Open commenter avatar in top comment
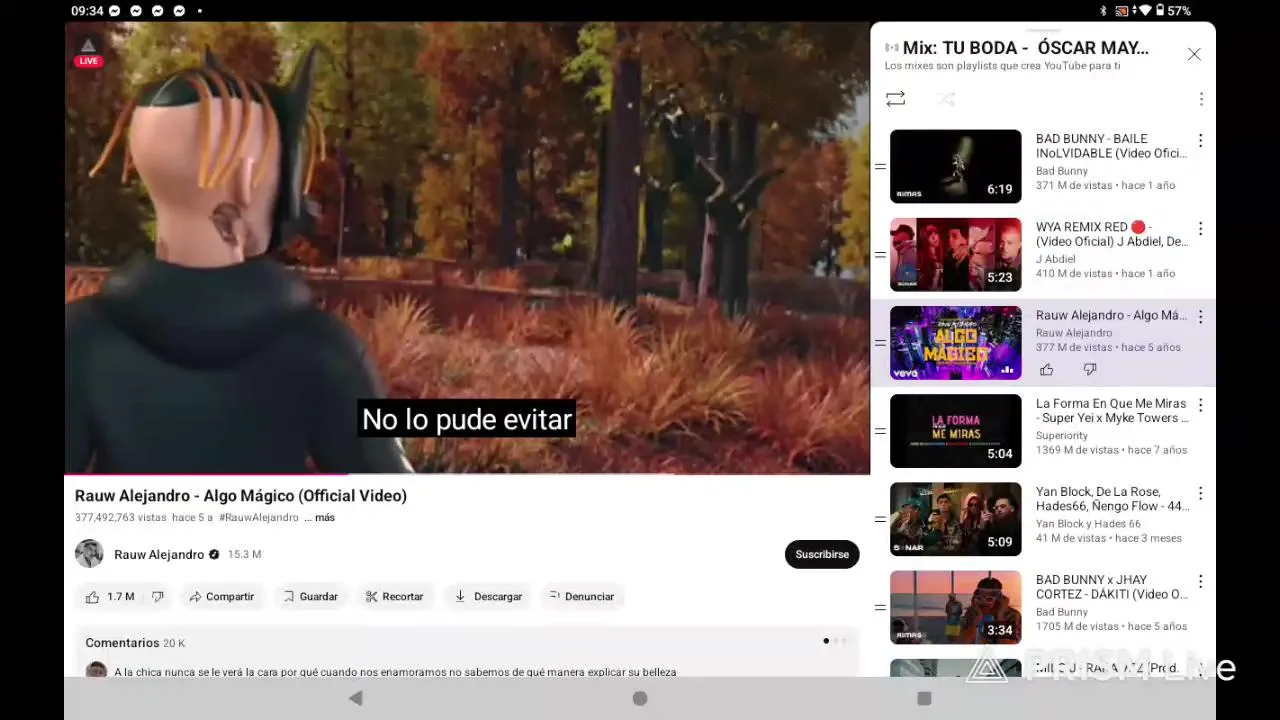 (x=96, y=670)
